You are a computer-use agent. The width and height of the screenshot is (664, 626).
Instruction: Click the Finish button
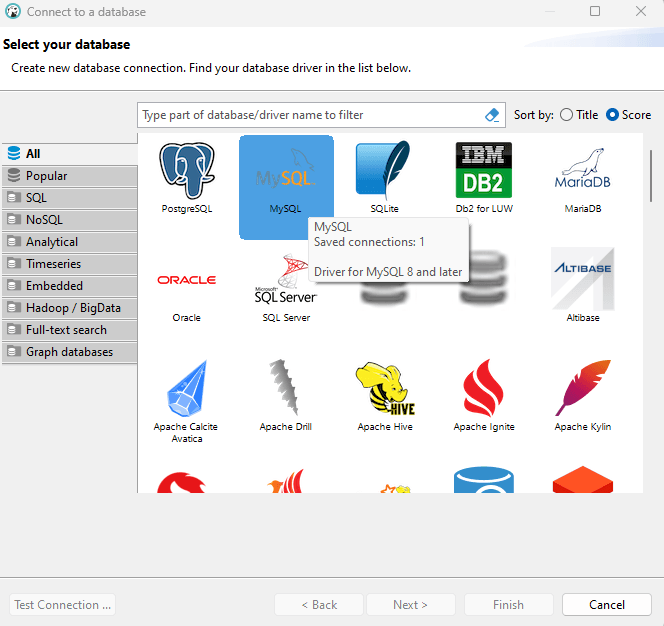509,604
